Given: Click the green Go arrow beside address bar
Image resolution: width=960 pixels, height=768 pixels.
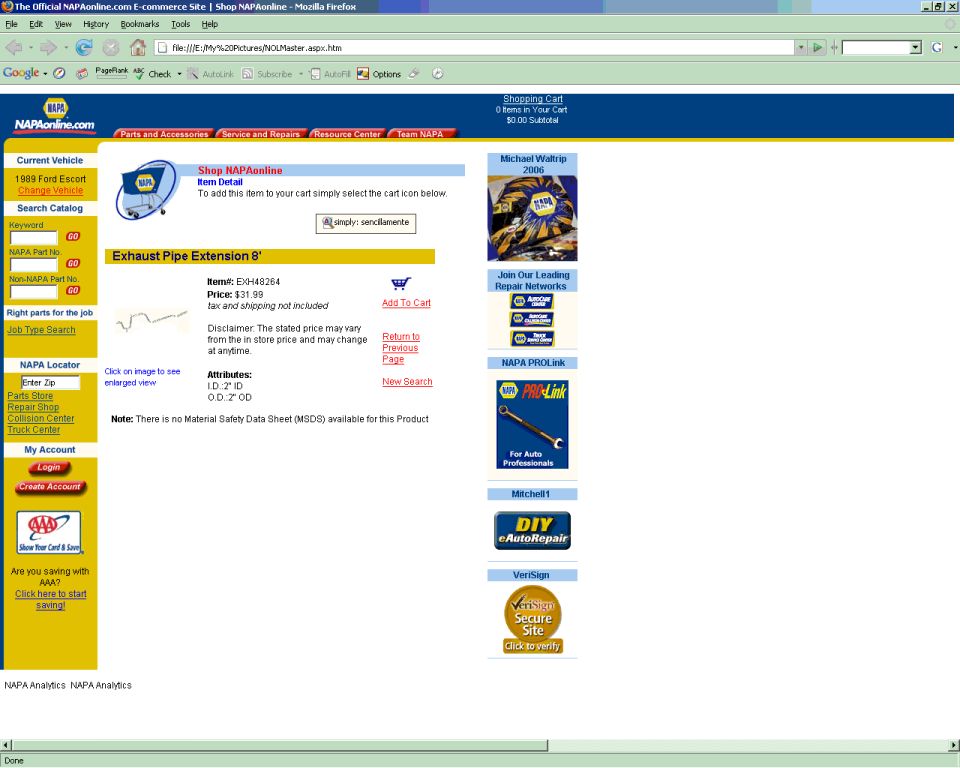Looking at the screenshot, I should point(817,47).
